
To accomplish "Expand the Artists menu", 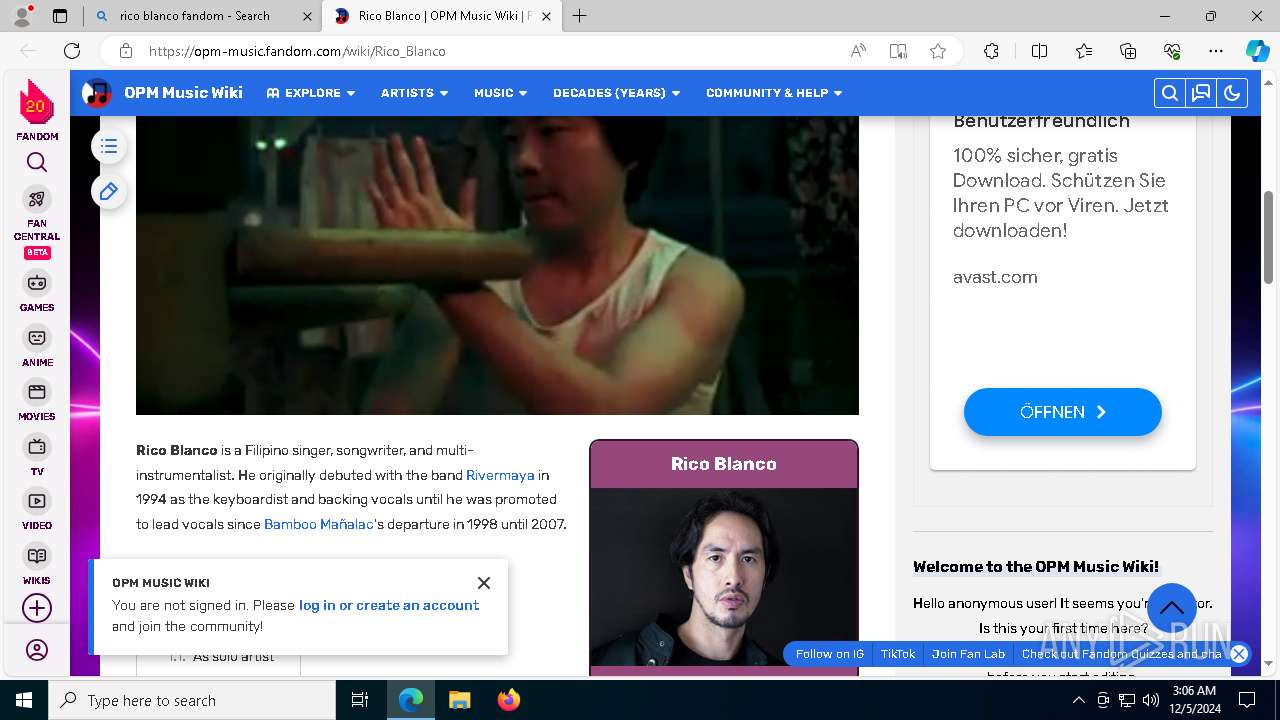I will pyautogui.click(x=414, y=93).
